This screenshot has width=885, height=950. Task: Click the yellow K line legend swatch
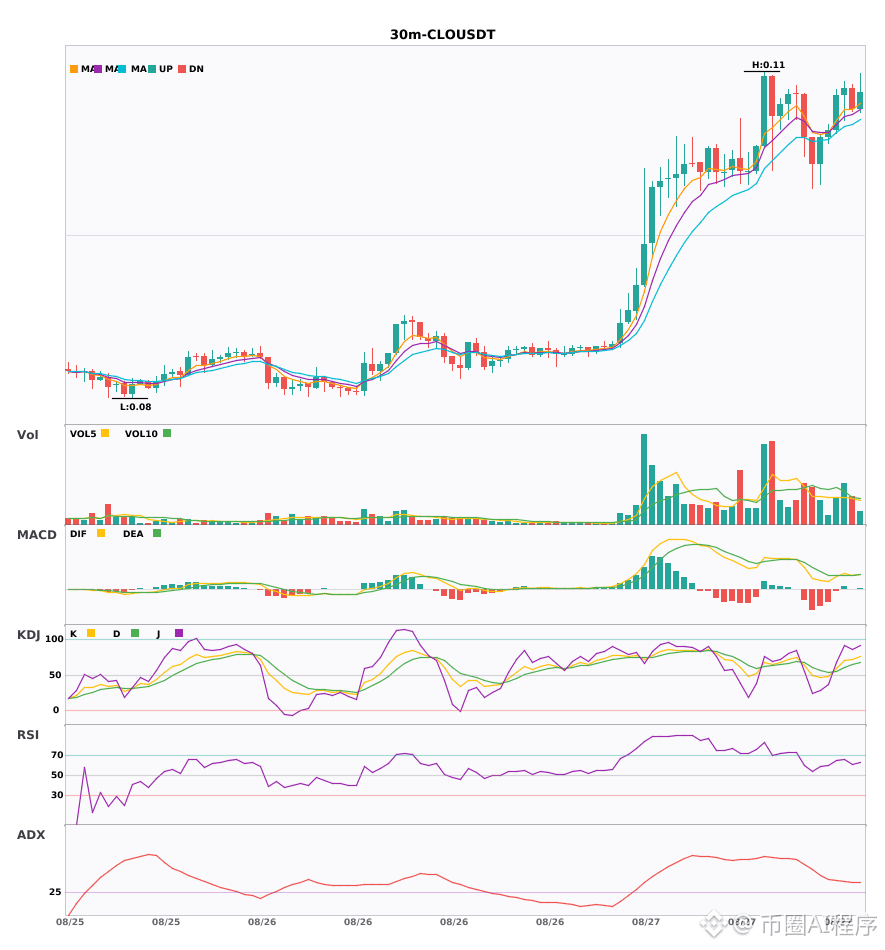(91, 633)
